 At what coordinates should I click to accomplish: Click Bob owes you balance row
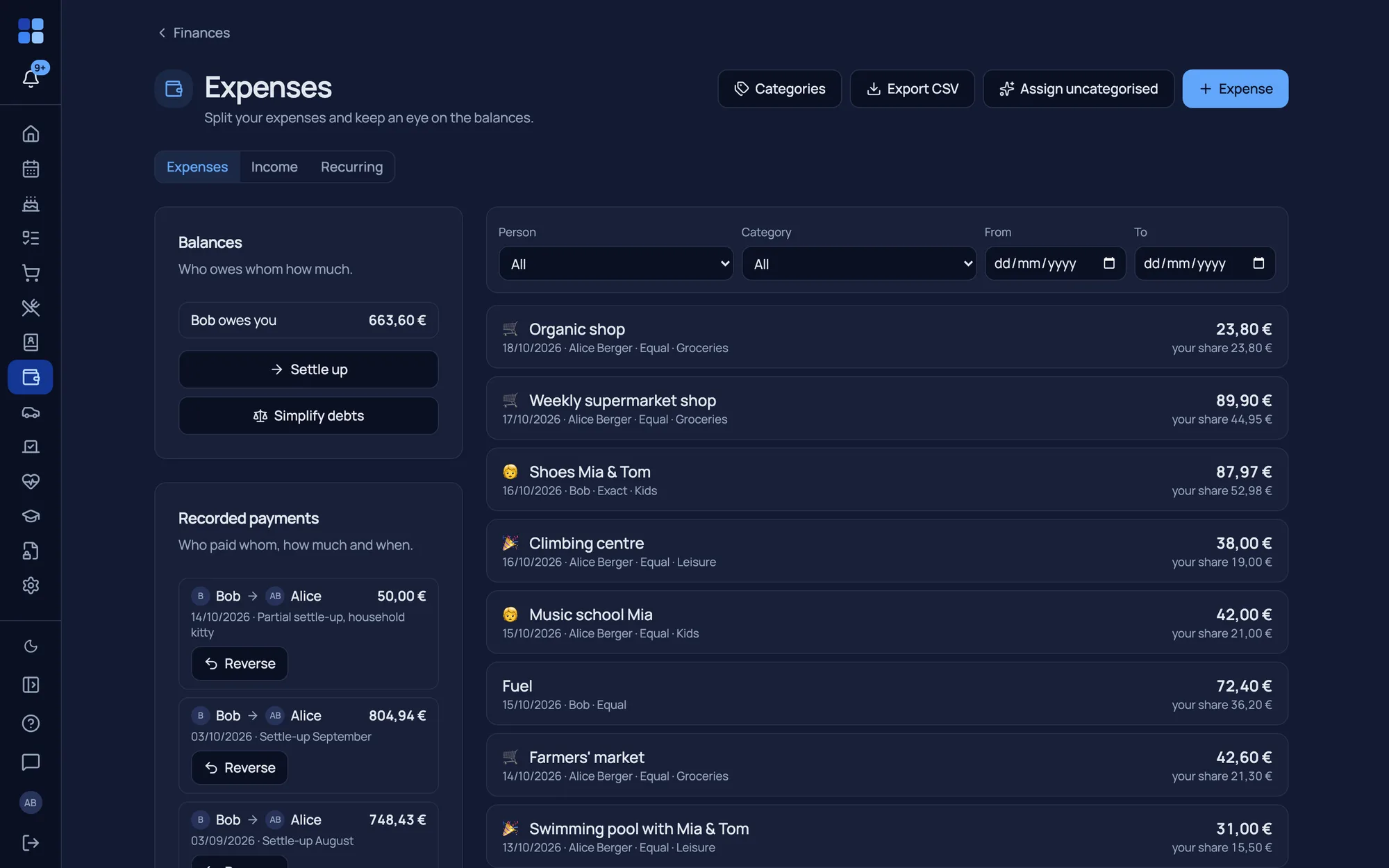[308, 320]
